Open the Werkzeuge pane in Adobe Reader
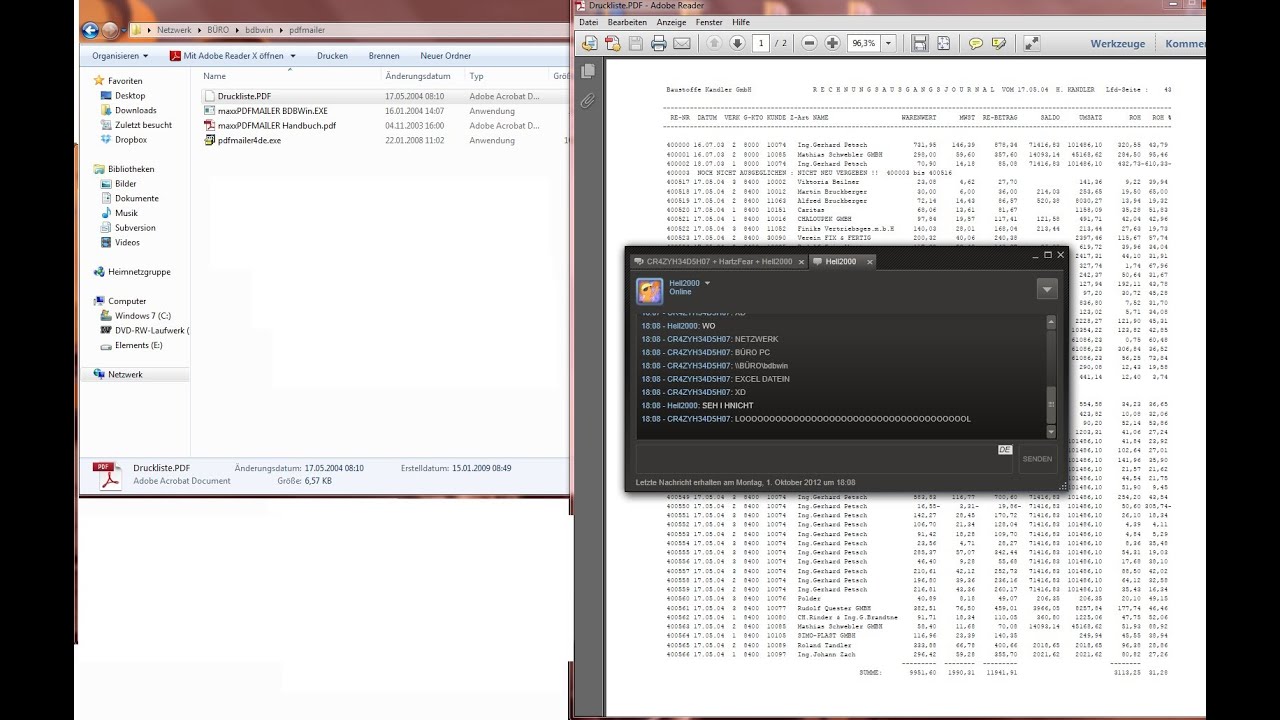Screen dimensions: 1280x720 click(1118, 44)
